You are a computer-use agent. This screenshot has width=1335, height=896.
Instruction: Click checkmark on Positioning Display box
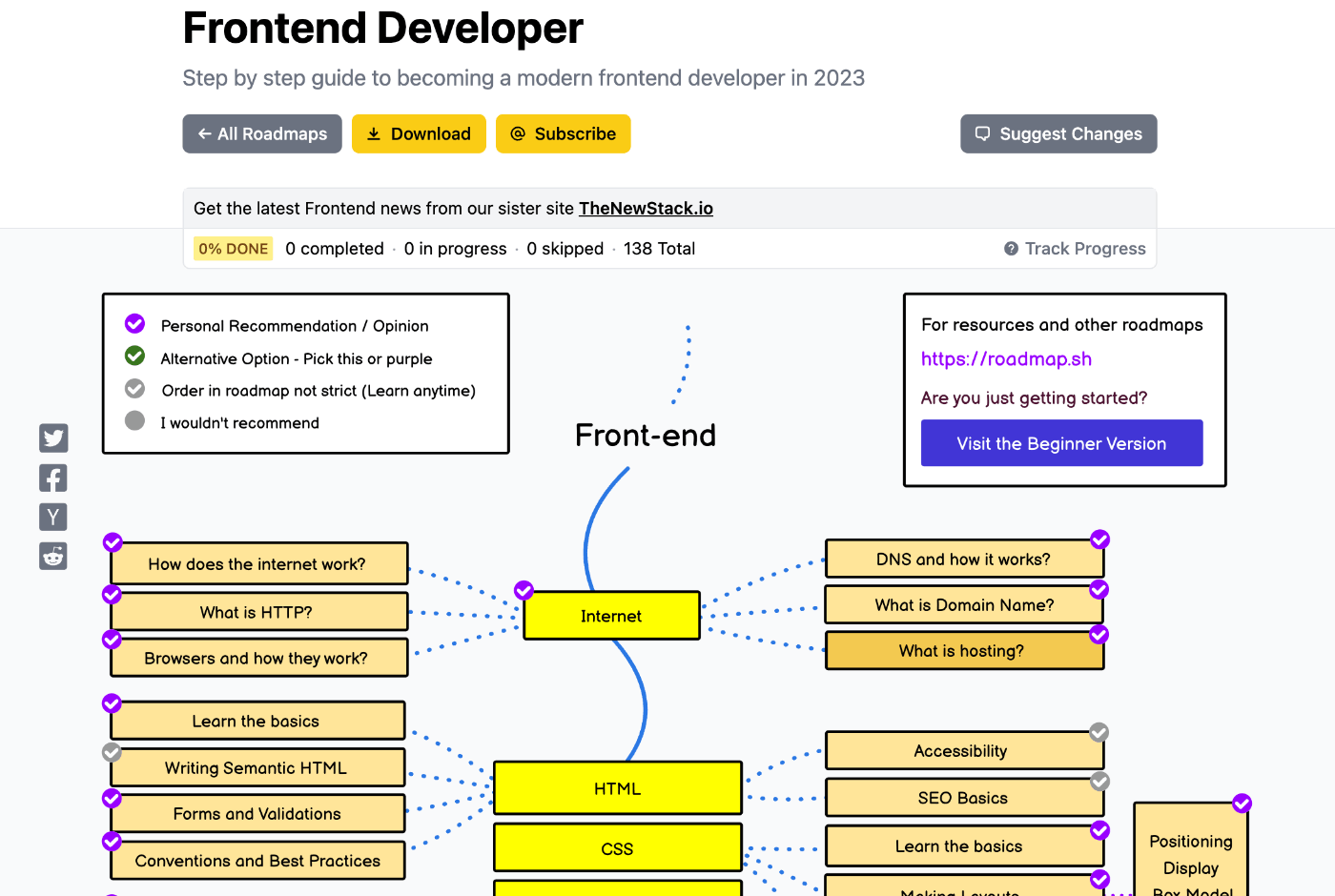(1242, 804)
